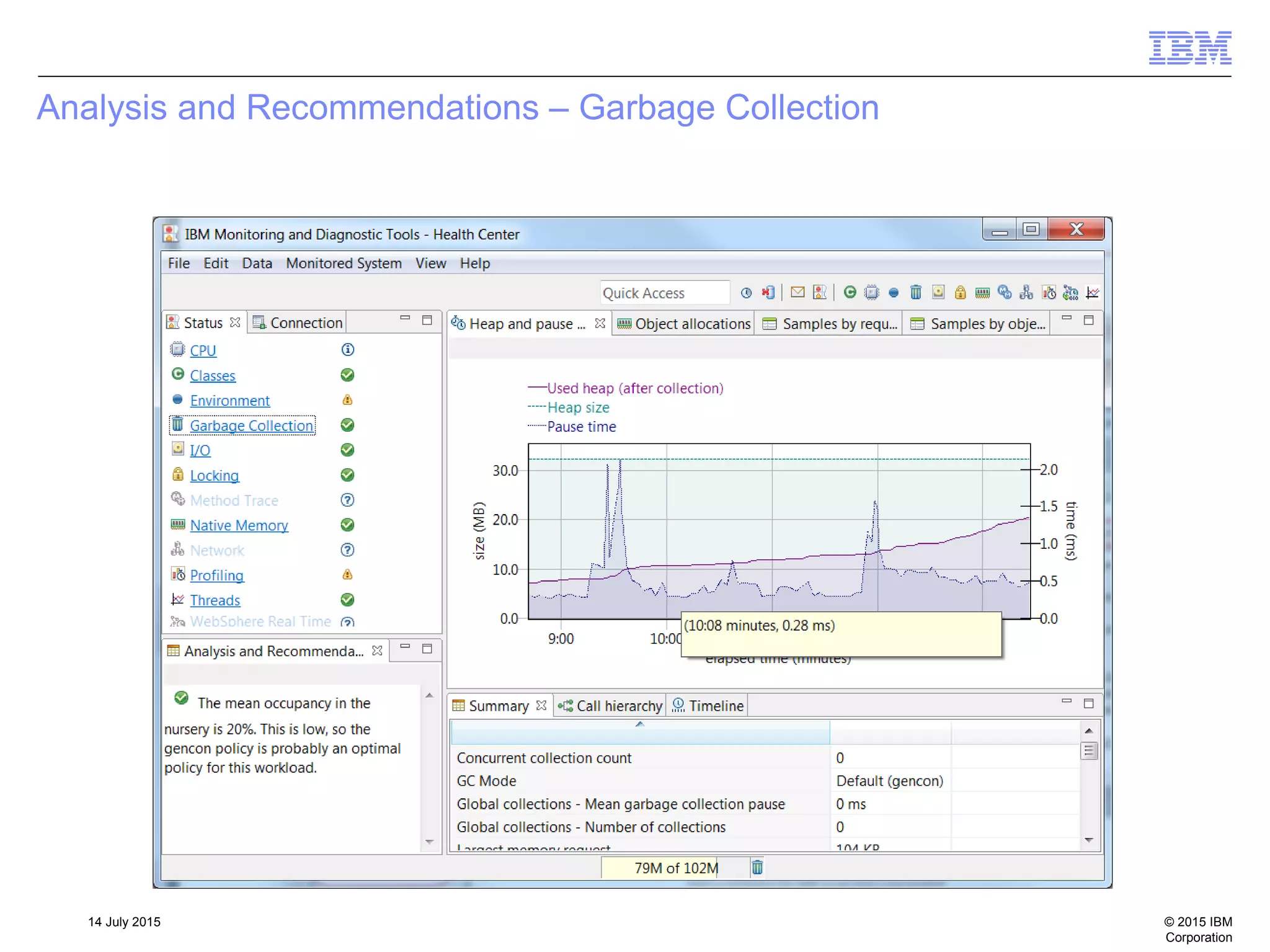Open Method Trace perspective via toolbar icon

coord(1005,292)
